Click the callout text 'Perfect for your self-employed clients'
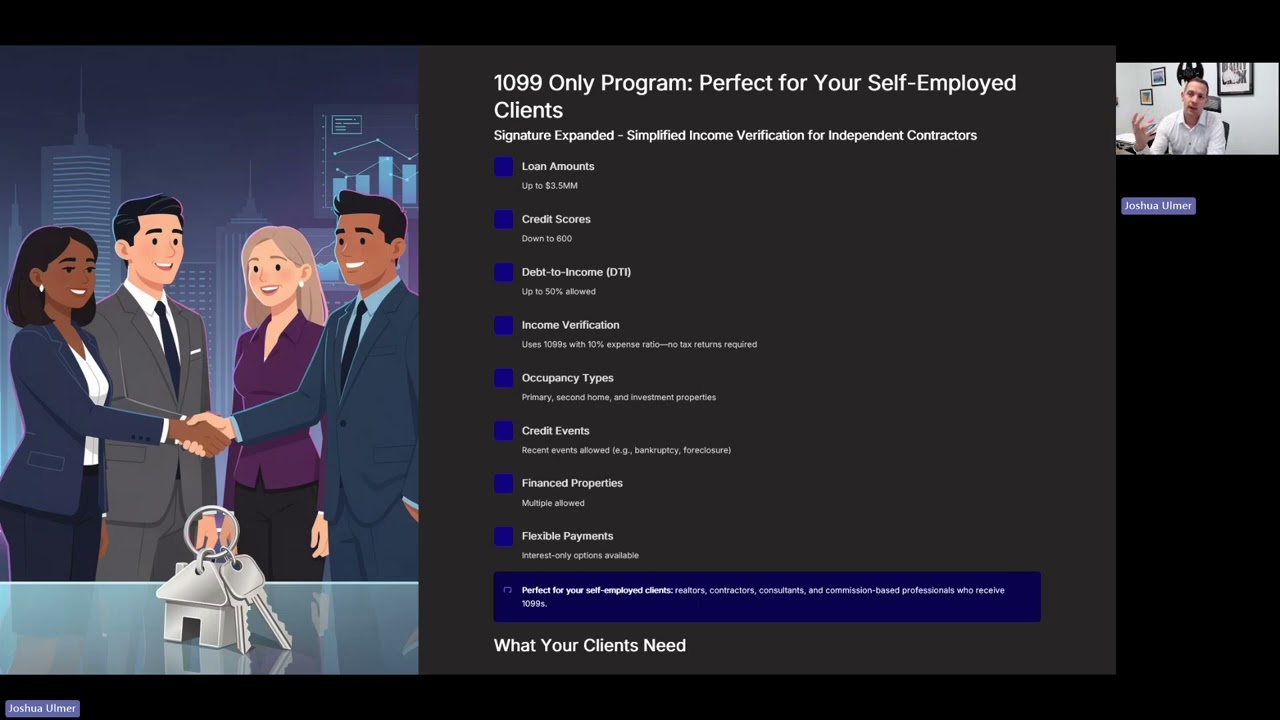 point(597,590)
